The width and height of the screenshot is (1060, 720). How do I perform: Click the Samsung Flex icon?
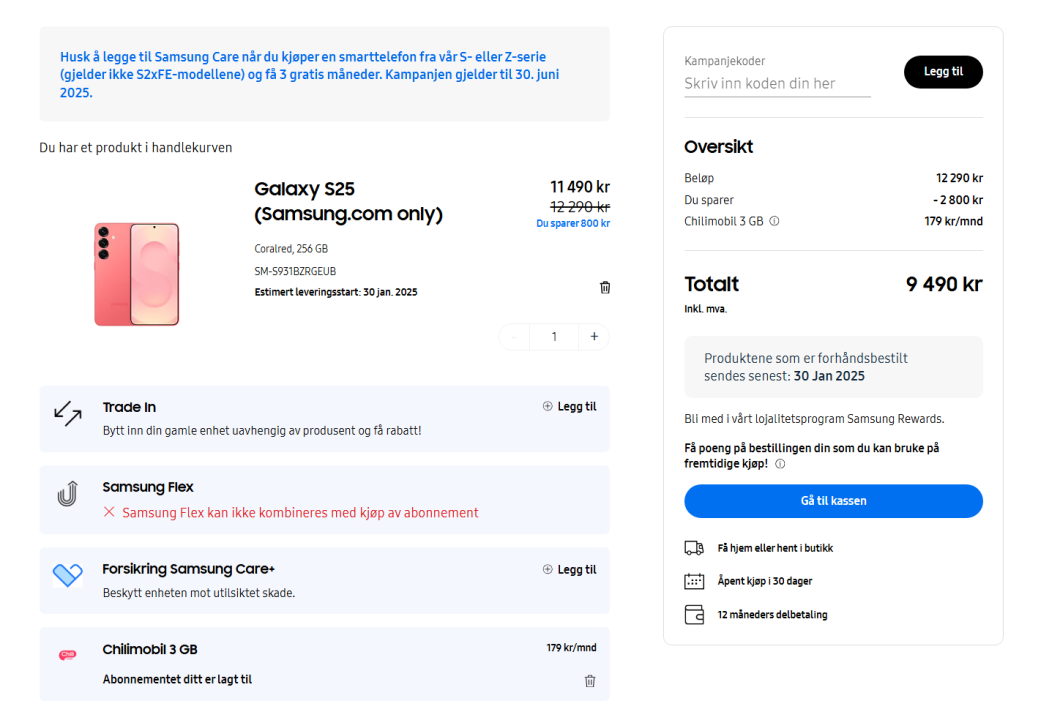click(x=67, y=493)
